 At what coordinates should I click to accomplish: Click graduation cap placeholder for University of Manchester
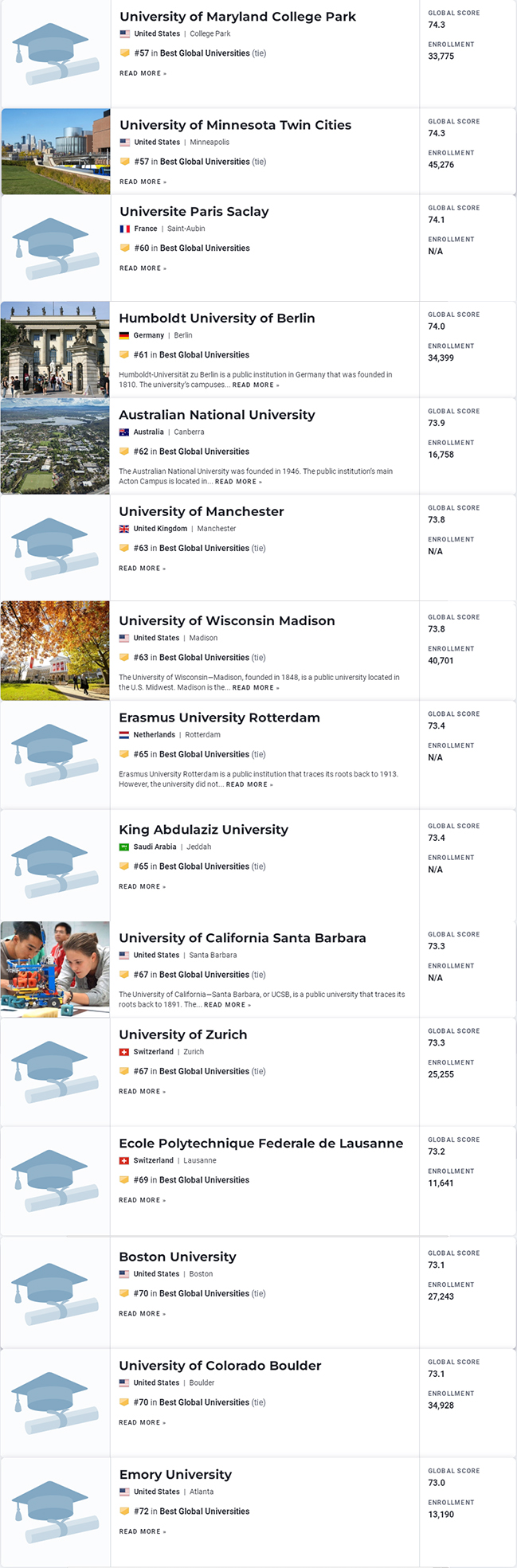(55, 548)
